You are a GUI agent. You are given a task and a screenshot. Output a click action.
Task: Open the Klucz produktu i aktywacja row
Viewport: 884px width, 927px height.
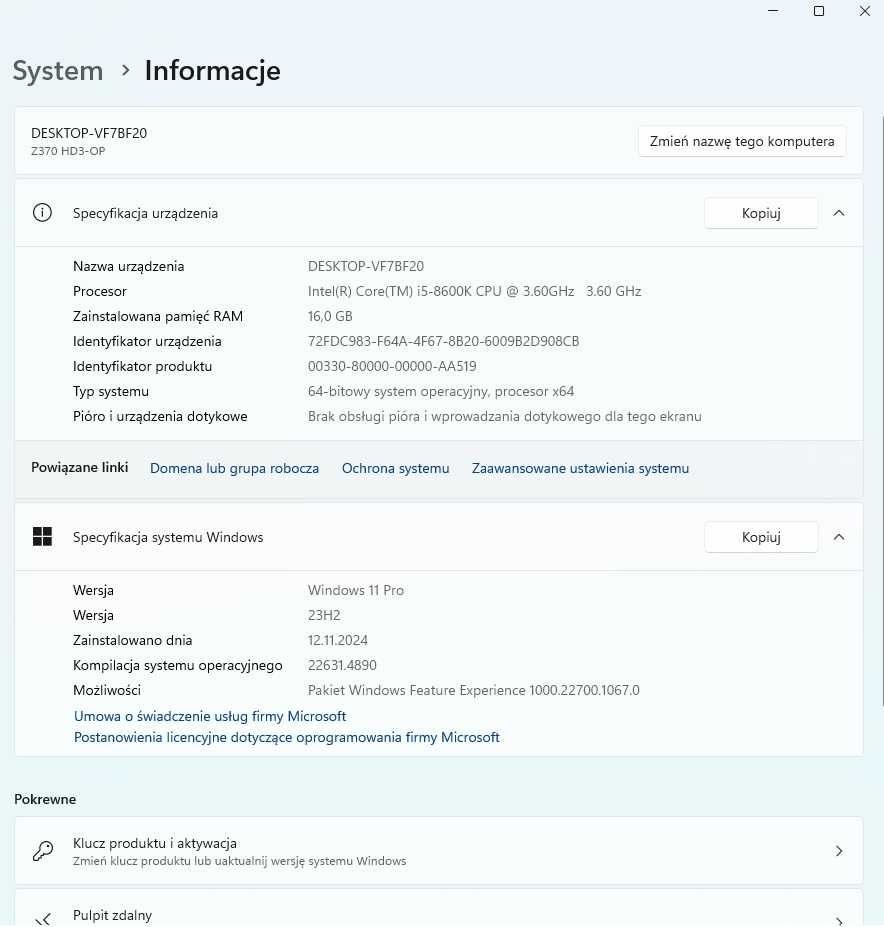(439, 851)
